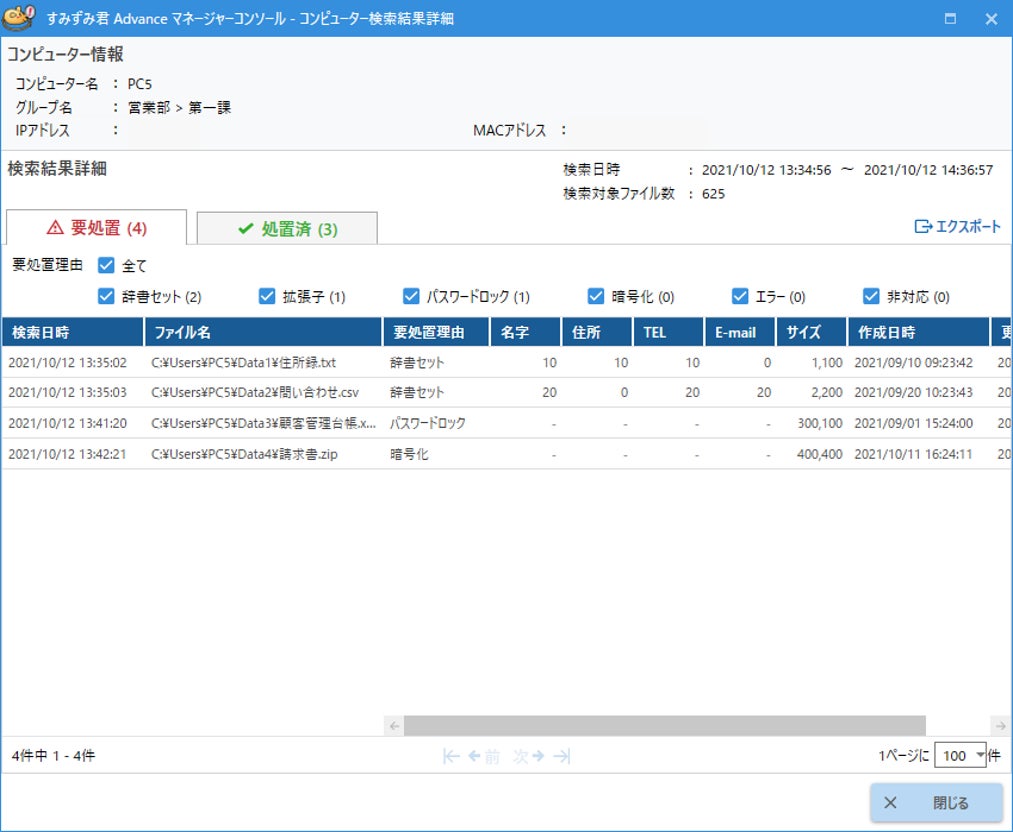Image resolution: width=1013 pixels, height=832 pixels.
Task: Switch to the 要処置 (4) tab
Action: [x=96, y=227]
